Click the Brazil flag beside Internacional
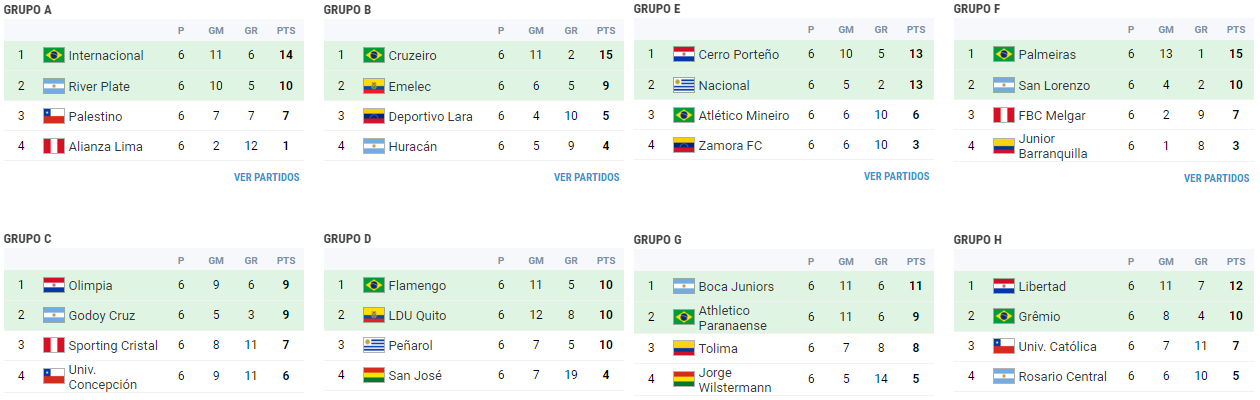Viewport: 1260px width, 400px height. click(x=54, y=55)
